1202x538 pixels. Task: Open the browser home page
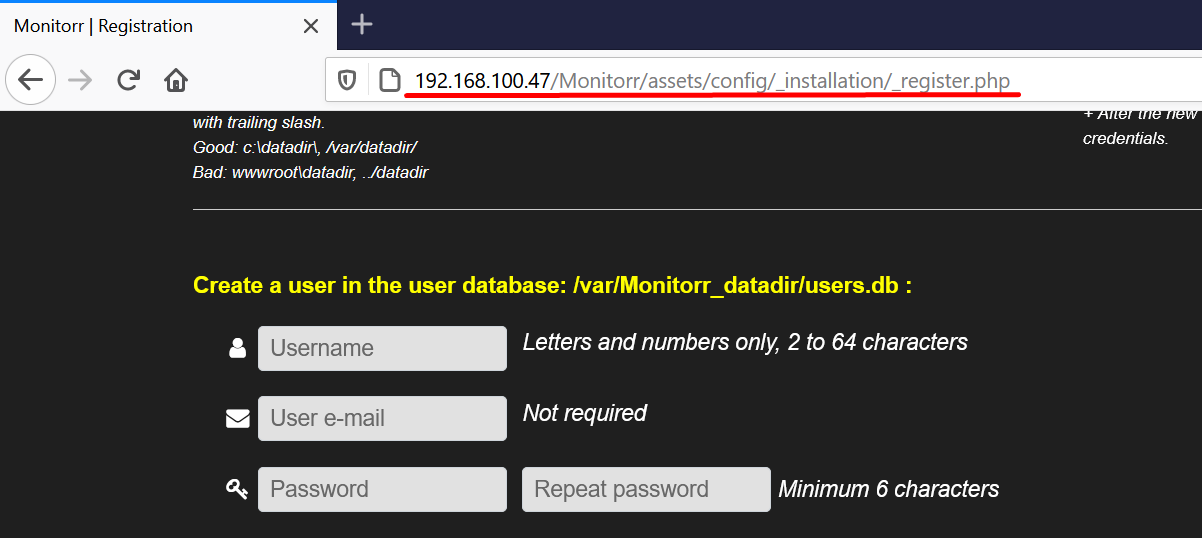point(176,80)
